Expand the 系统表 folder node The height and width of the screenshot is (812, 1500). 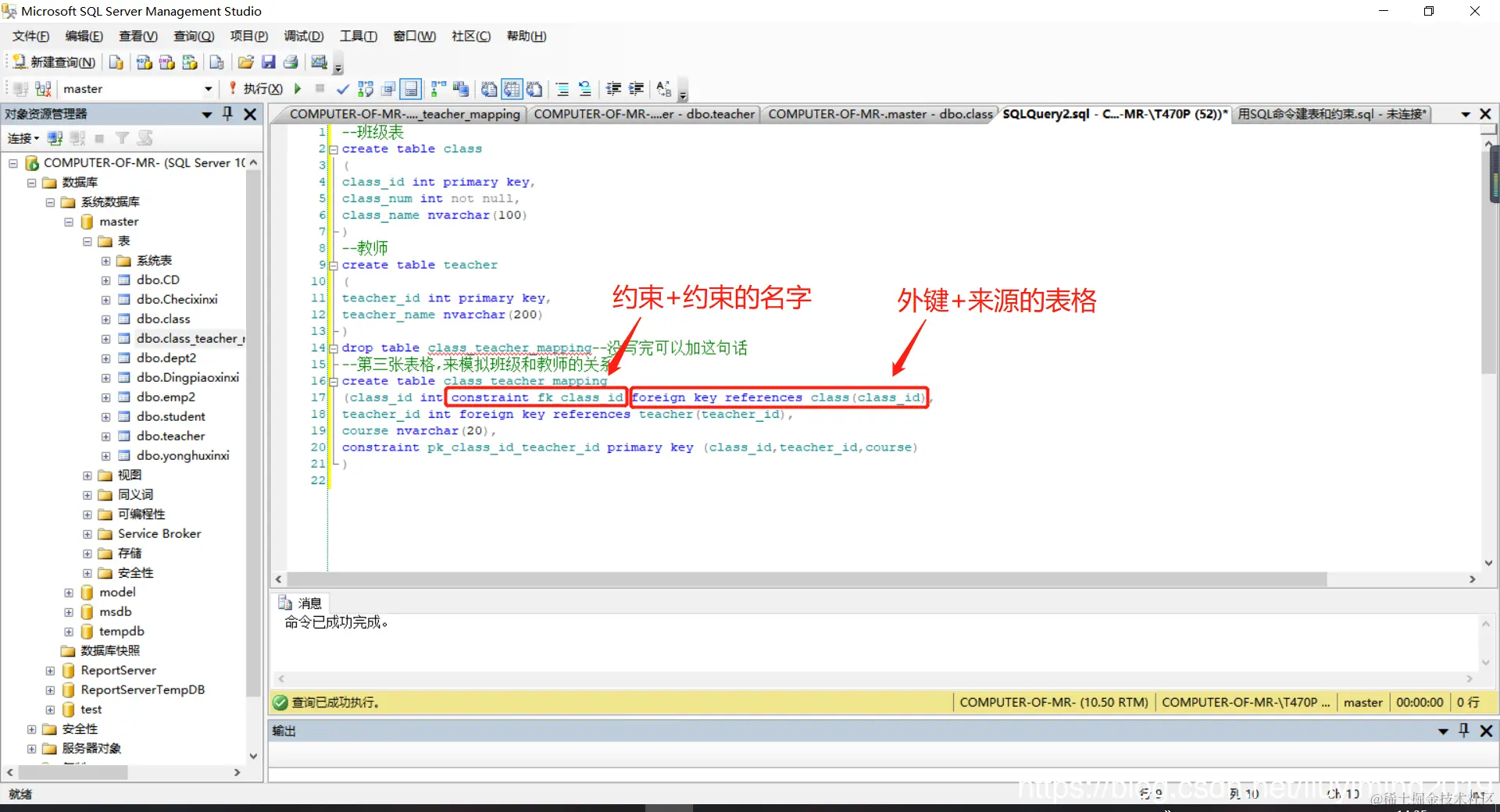pos(105,261)
